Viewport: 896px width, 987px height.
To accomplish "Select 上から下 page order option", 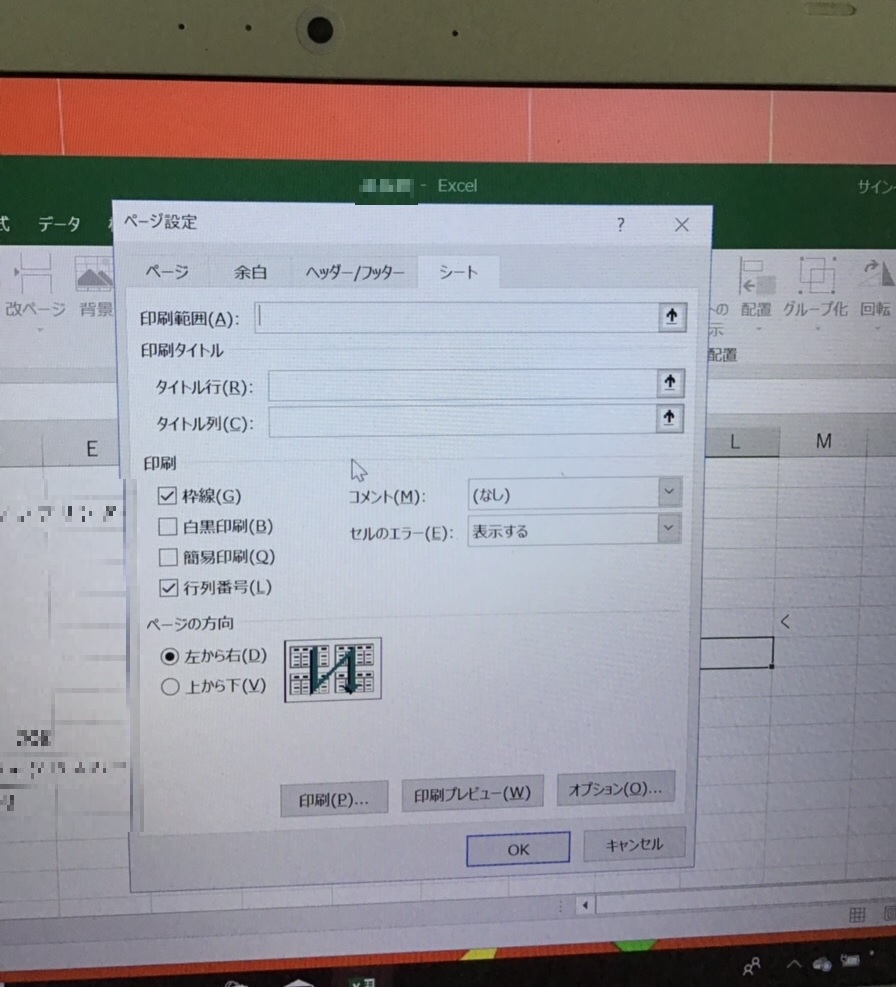I will [x=170, y=686].
